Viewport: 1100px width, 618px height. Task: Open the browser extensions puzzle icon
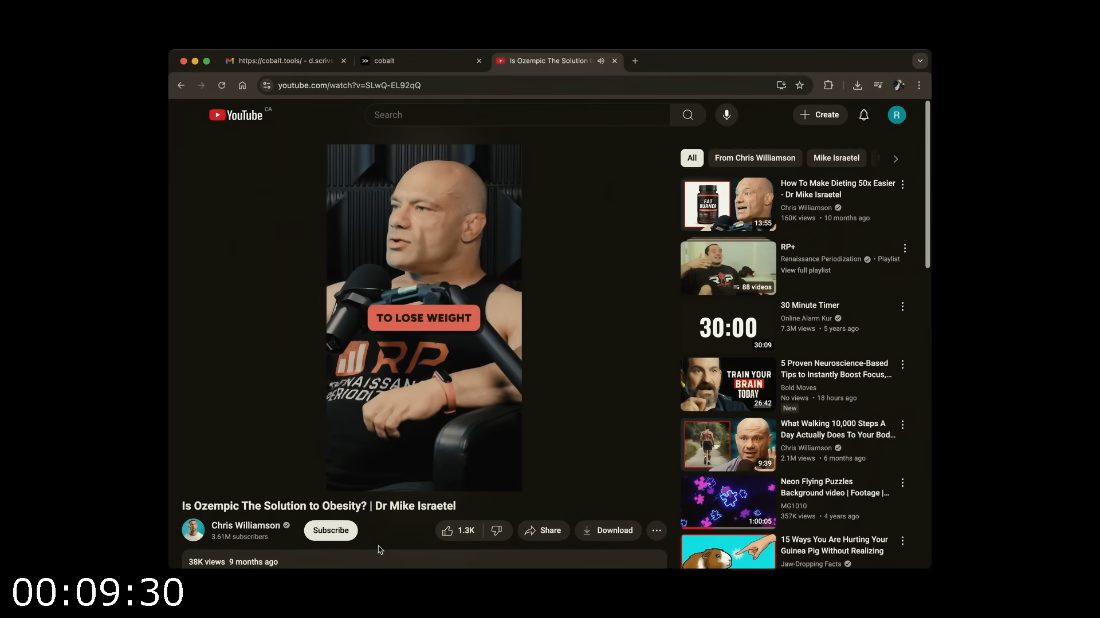pos(828,85)
